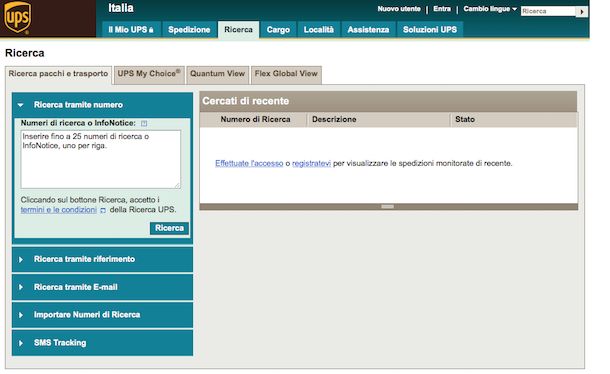Screen dimensions: 610x374
Task: Select Ricerca pacchi e trasporto tab
Action: point(58,74)
